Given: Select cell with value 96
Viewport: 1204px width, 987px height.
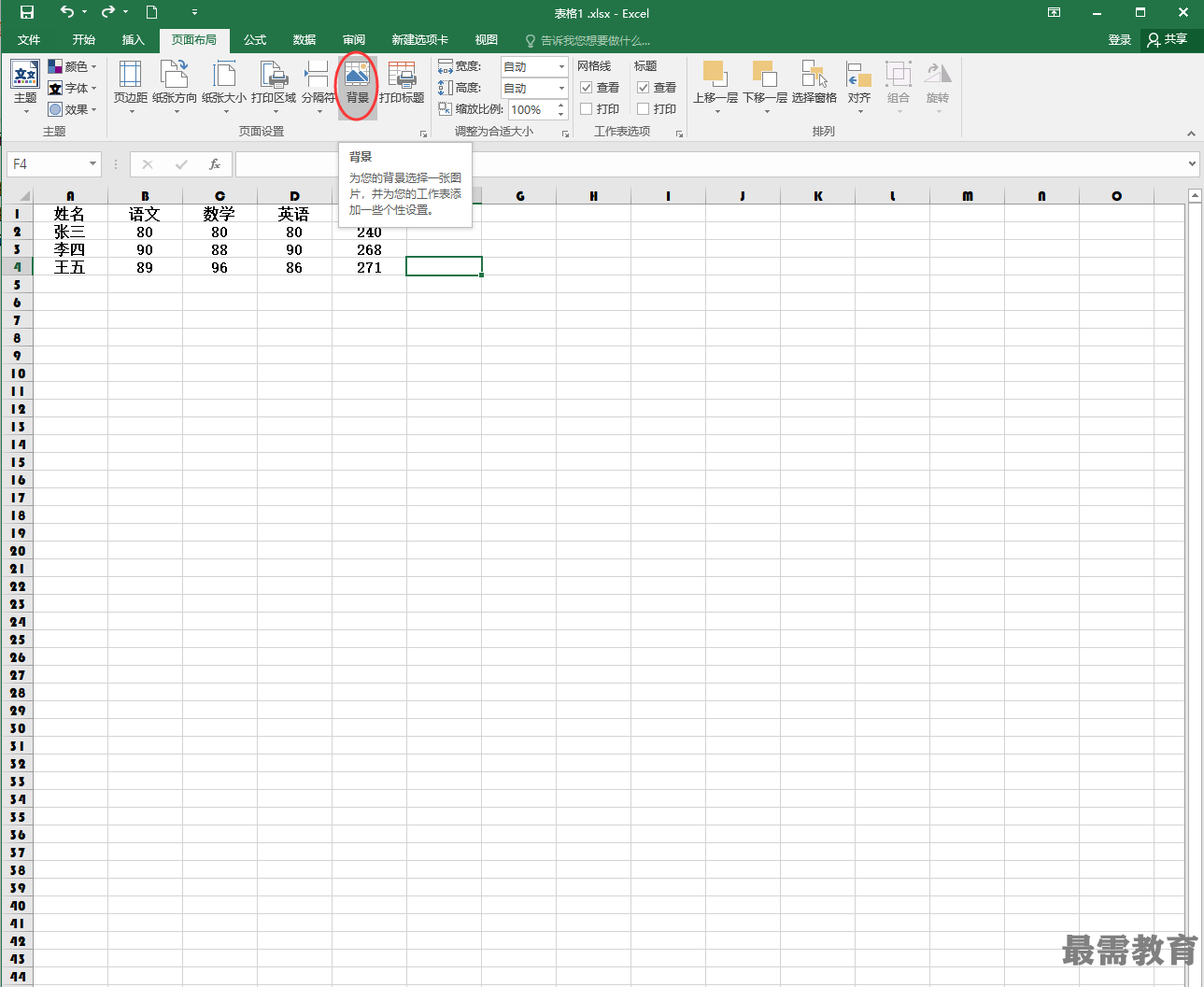Looking at the screenshot, I should click(x=220, y=267).
